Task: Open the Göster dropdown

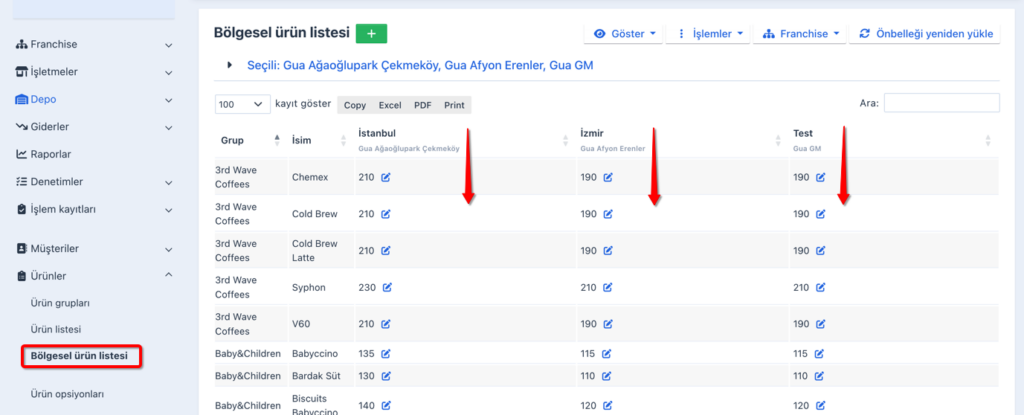Action: click(624, 34)
